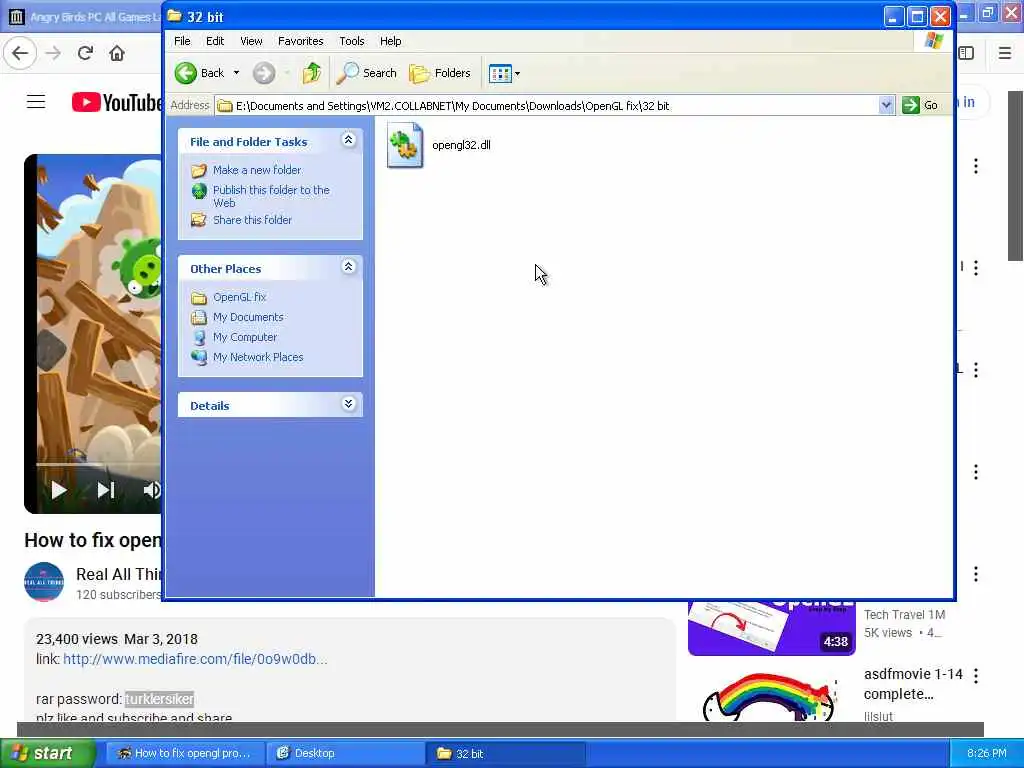Click Share this folder
The width and height of the screenshot is (1024, 768).
click(x=252, y=220)
